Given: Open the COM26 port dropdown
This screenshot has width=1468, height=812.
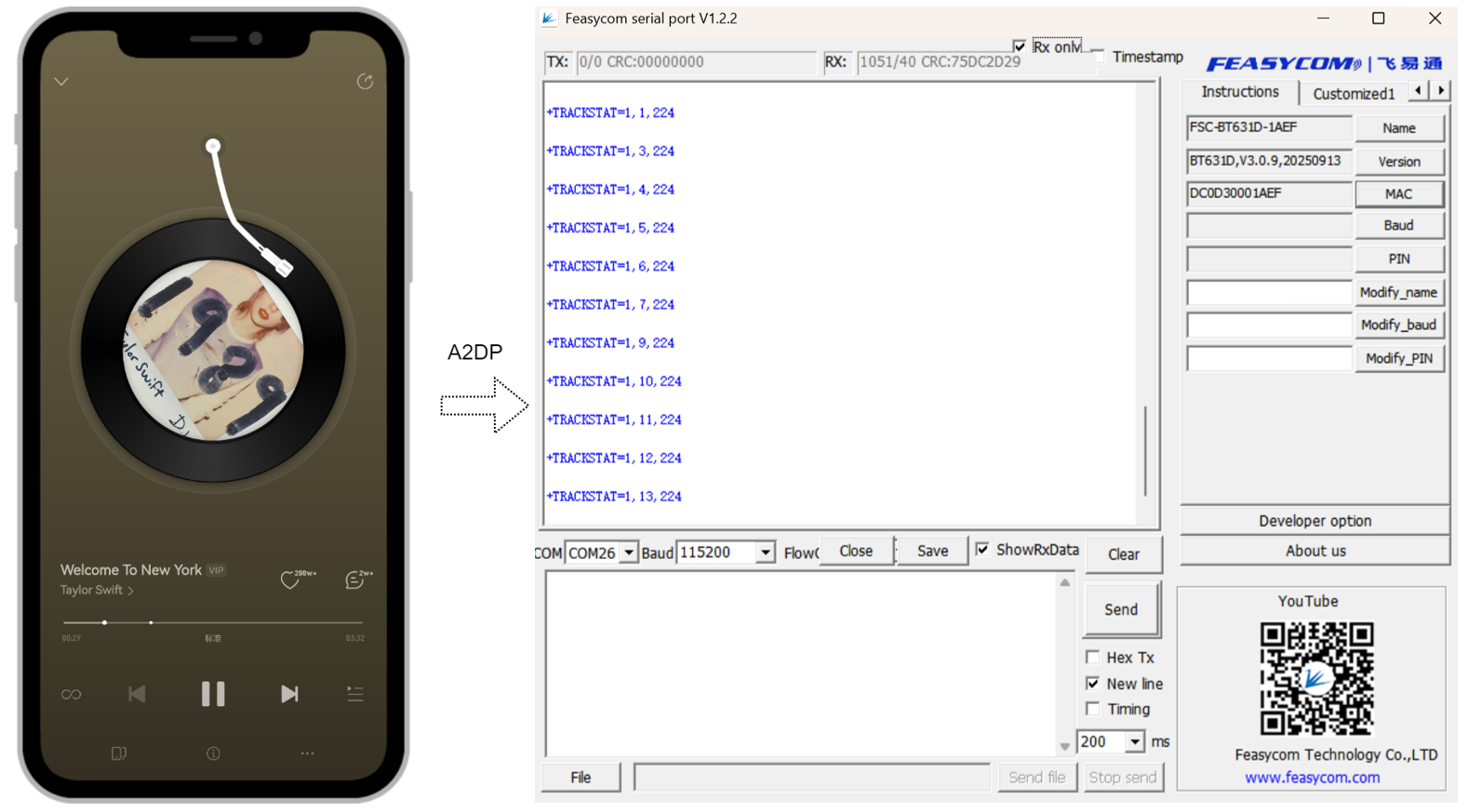Looking at the screenshot, I should 628,552.
